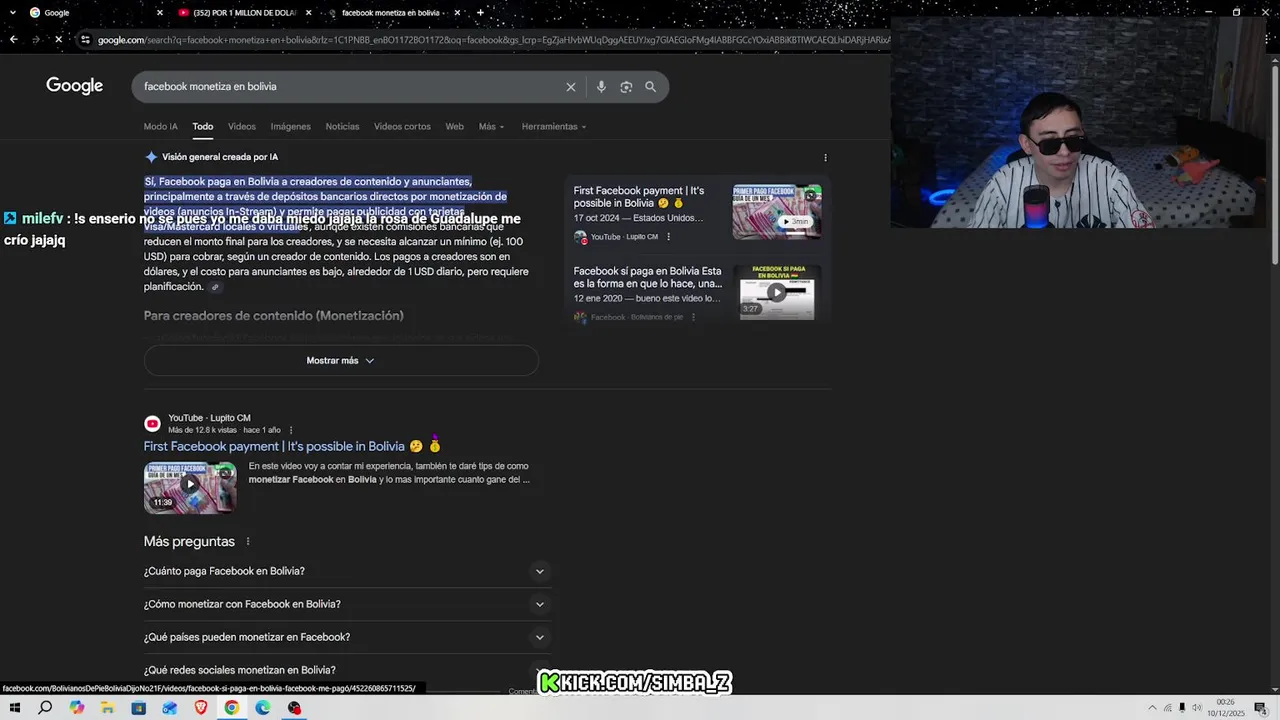Clear the Google search box text

571,87
